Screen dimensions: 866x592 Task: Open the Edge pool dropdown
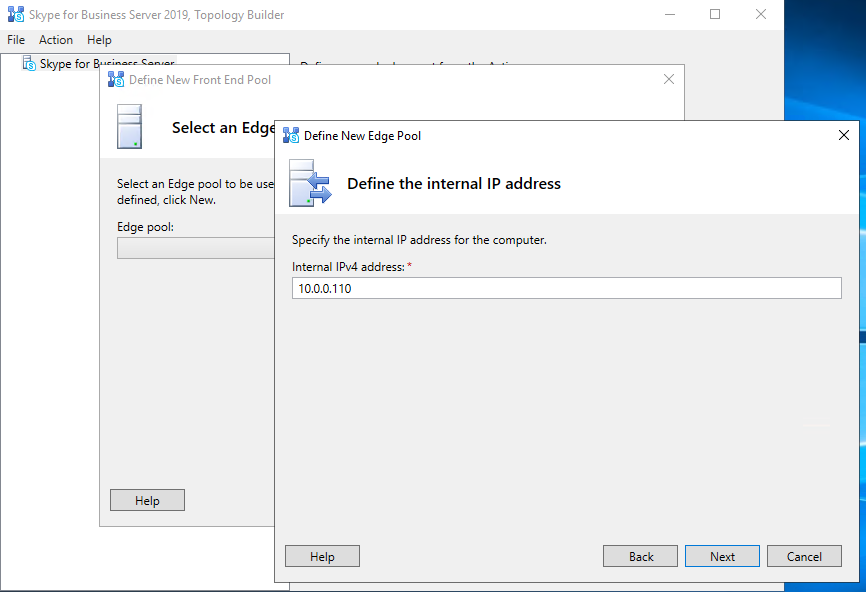point(195,248)
